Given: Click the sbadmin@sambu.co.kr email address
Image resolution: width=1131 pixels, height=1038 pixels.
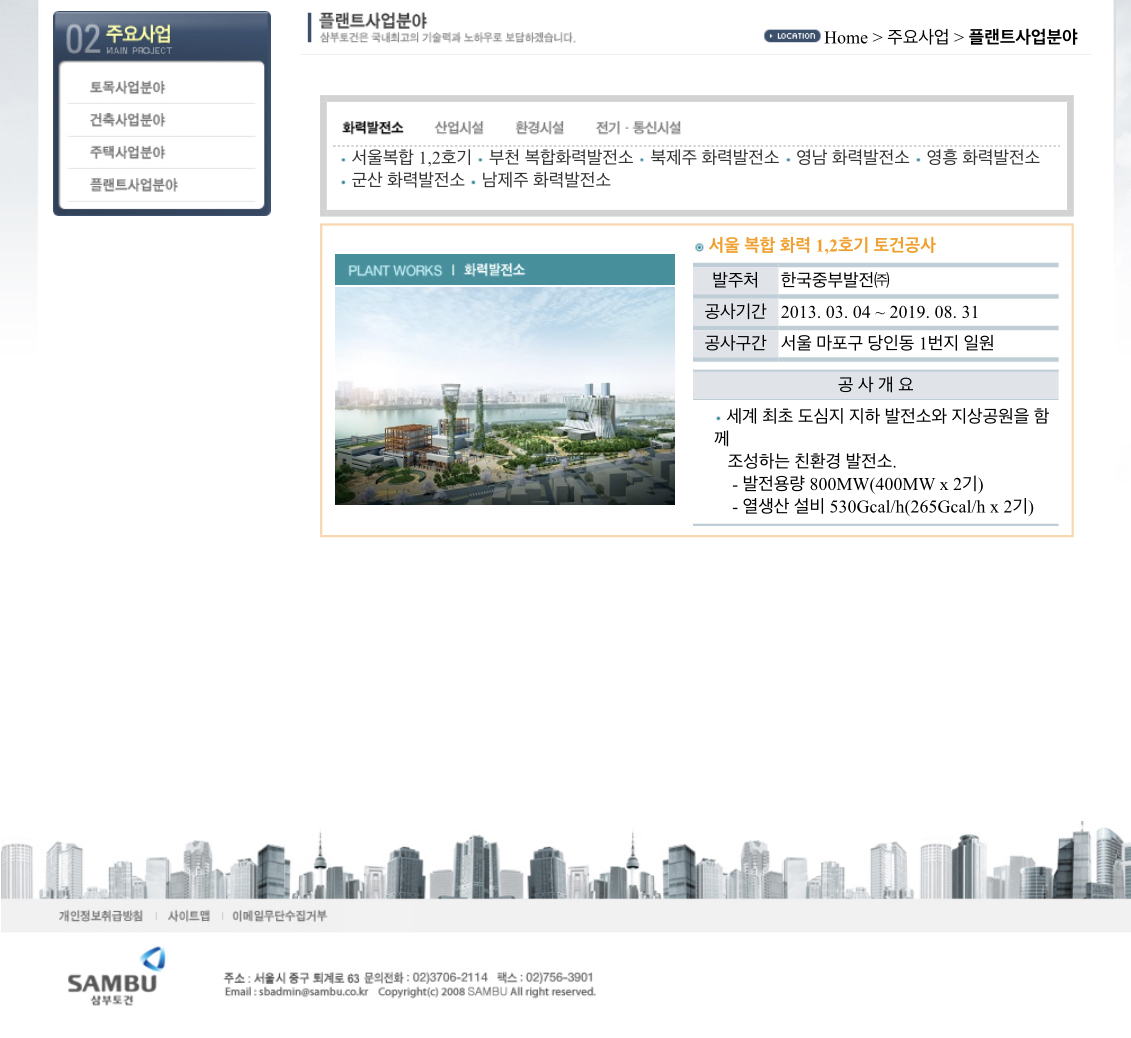Looking at the screenshot, I should 313,992.
